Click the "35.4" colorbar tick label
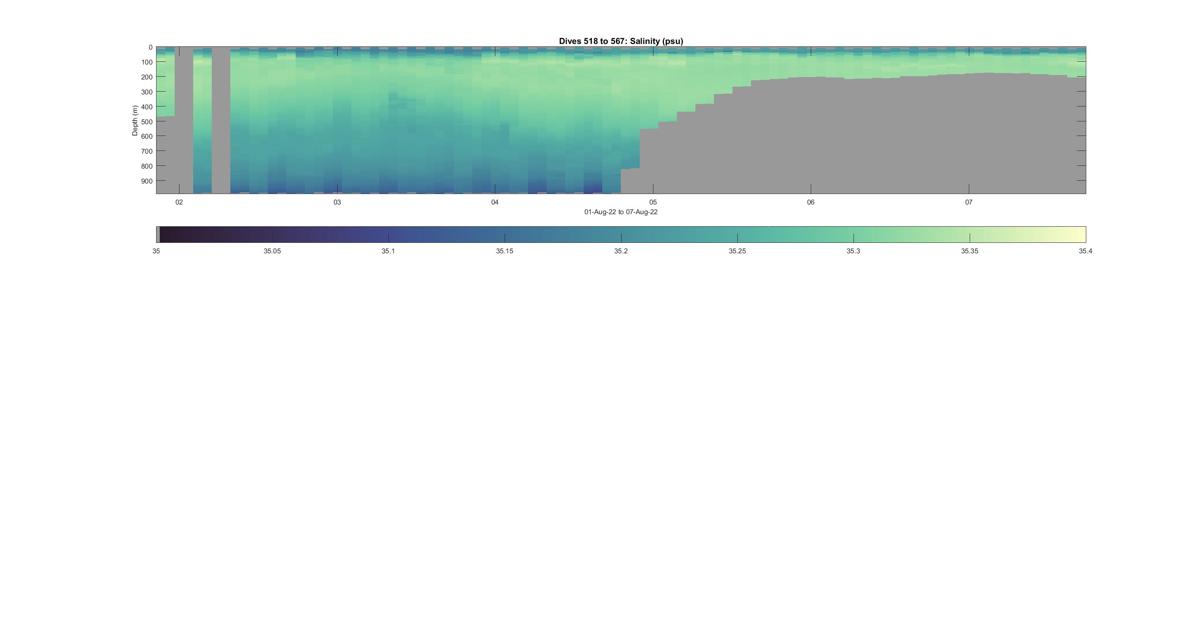Image resolution: width=1200 pixels, height=622 pixels. 1085,251
